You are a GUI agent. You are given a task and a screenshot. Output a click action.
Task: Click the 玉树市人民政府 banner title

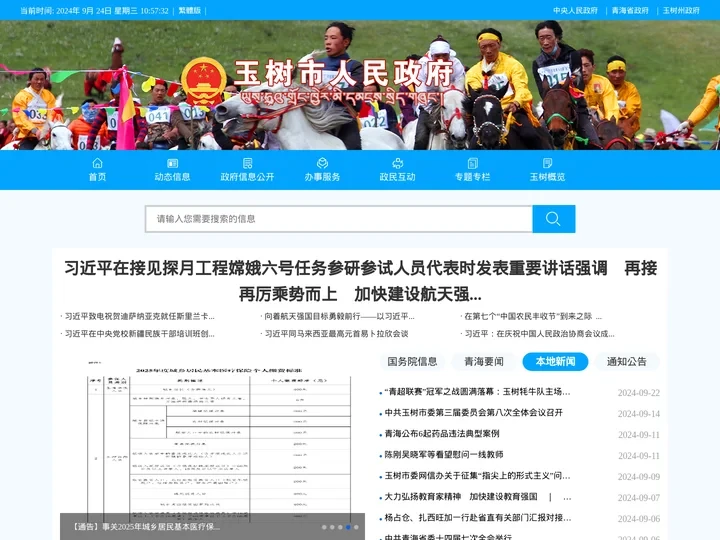click(x=343, y=73)
